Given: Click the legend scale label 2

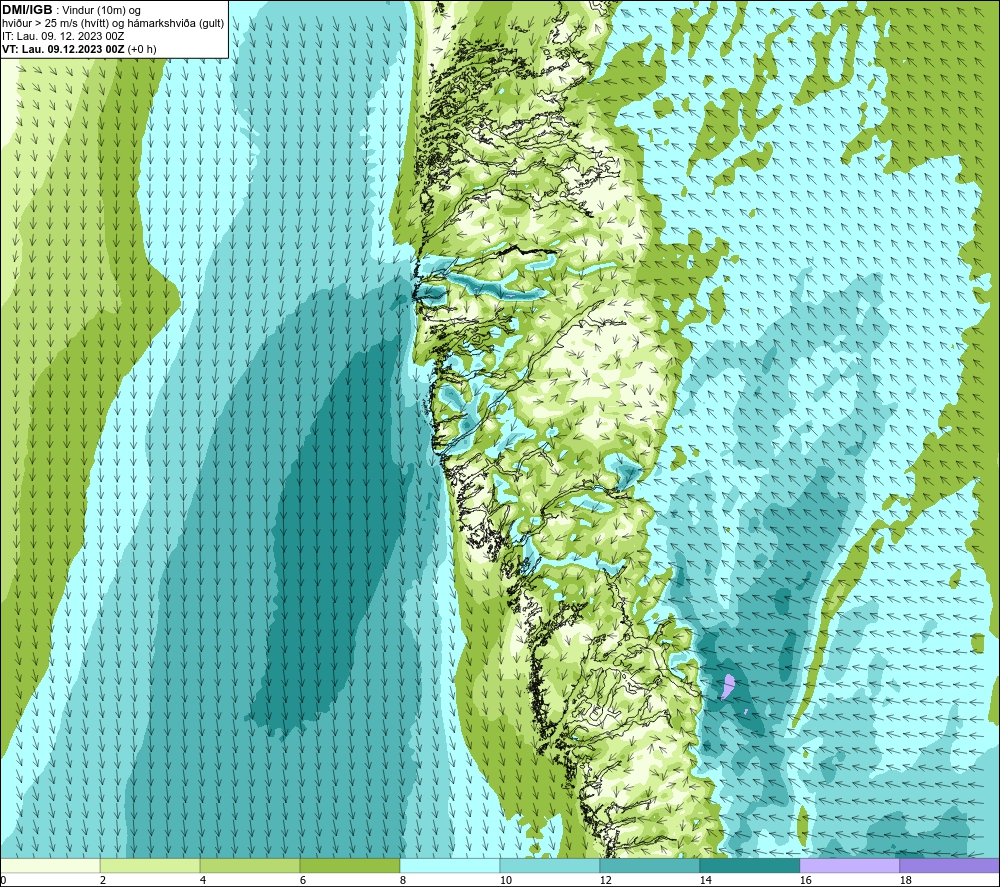Looking at the screenshot, I should [103, 881].
